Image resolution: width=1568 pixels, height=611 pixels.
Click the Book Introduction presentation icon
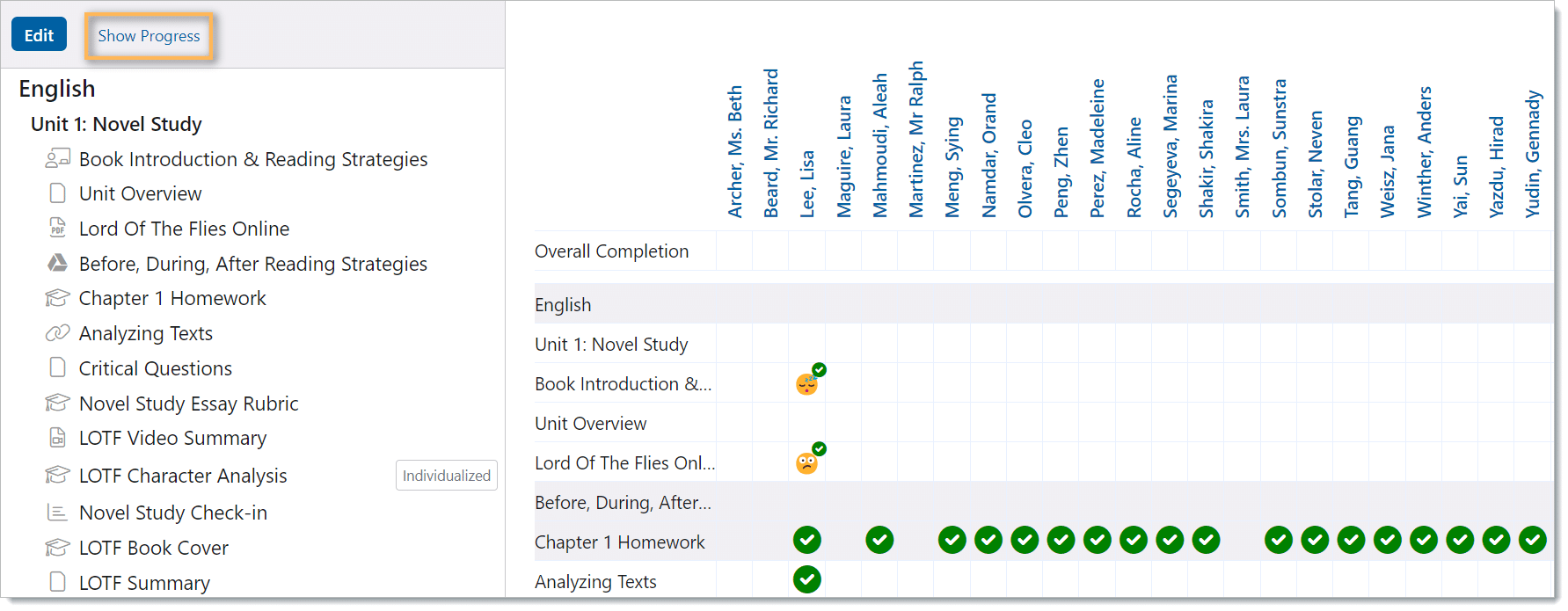57,159
